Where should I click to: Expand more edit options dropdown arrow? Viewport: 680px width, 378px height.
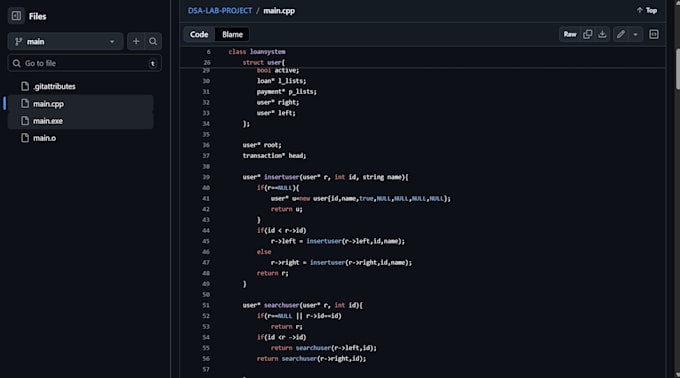(x=635, y=34)
